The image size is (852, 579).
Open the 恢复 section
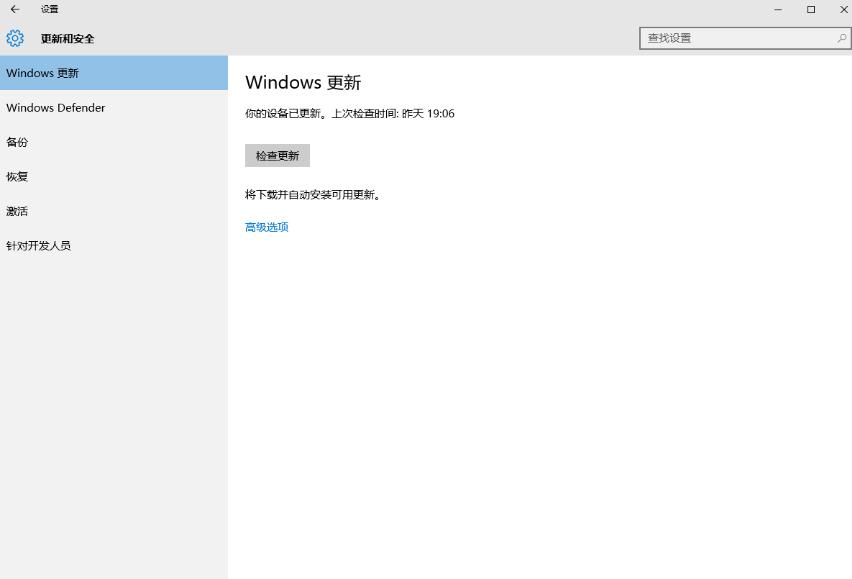tap(114, 177)
